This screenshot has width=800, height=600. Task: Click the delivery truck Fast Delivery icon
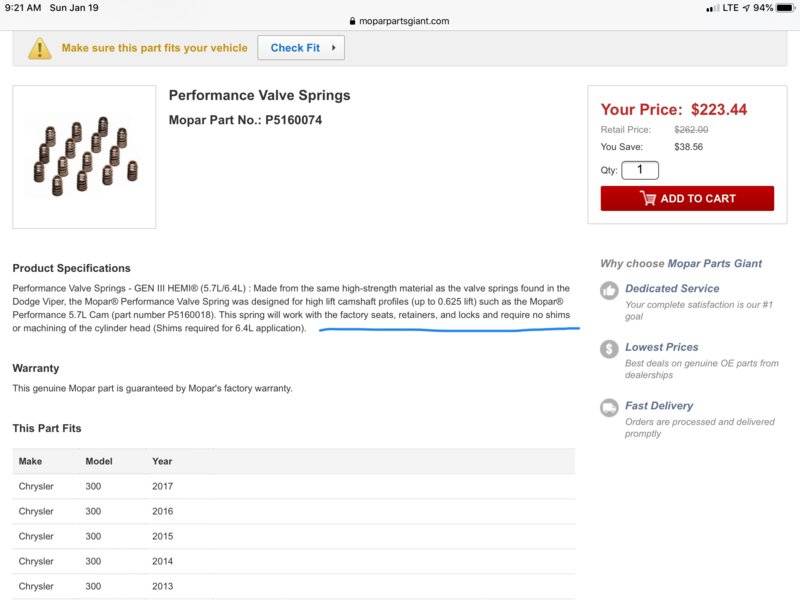pyautogui.click(x=609, y=407)
